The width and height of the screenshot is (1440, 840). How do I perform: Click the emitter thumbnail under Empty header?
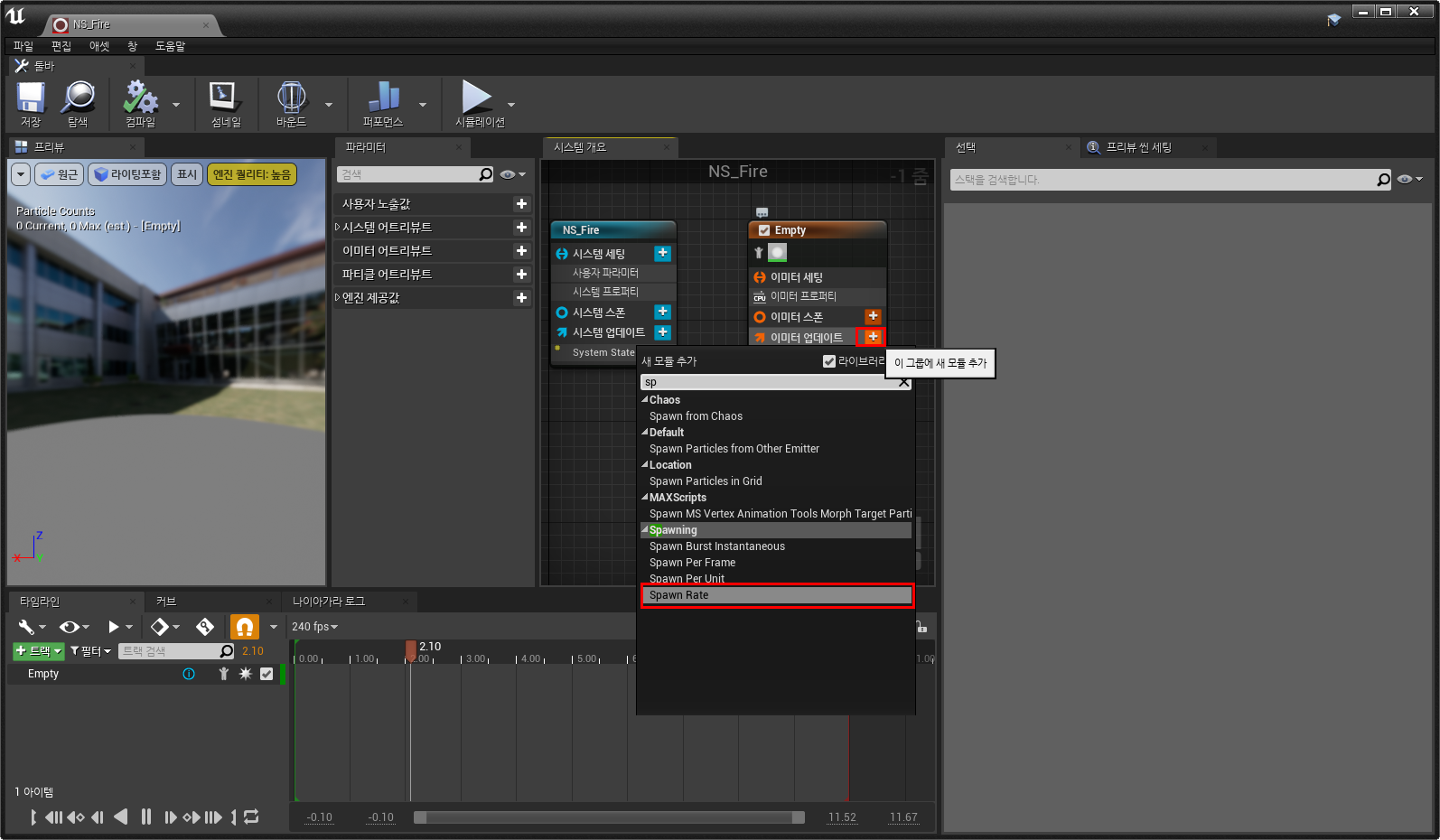[x=777, y=252]
